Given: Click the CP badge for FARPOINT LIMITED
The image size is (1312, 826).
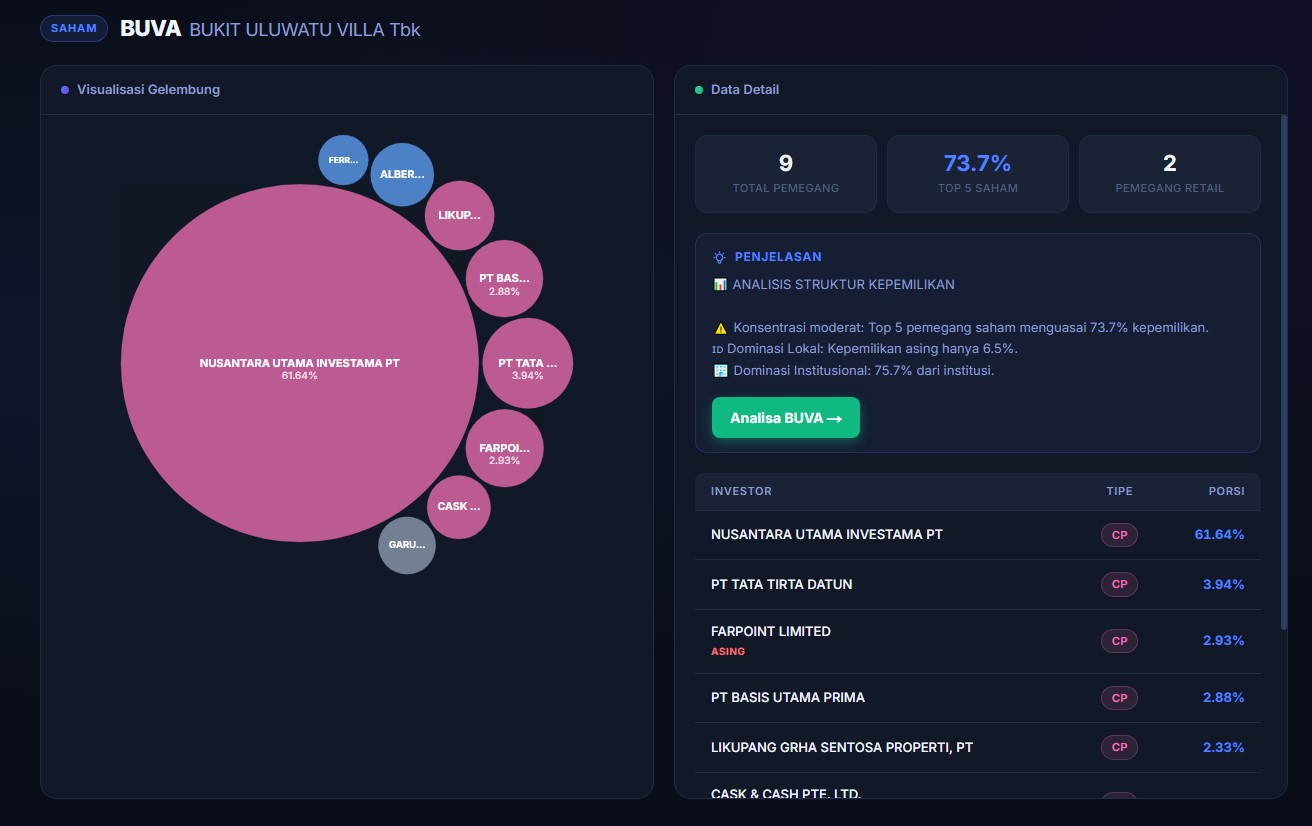Looking at the screenshot, I should tap(1119, 641).
